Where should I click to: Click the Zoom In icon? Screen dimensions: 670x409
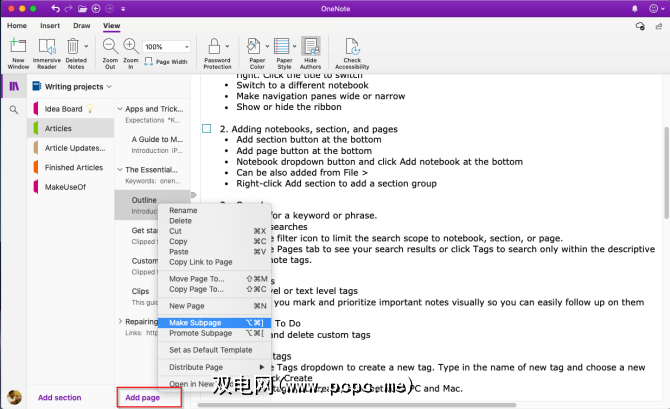130,48
